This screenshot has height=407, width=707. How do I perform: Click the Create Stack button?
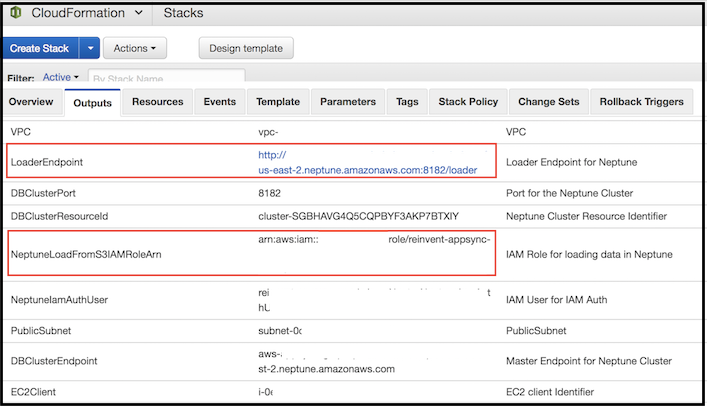click(x=40, y=48)
